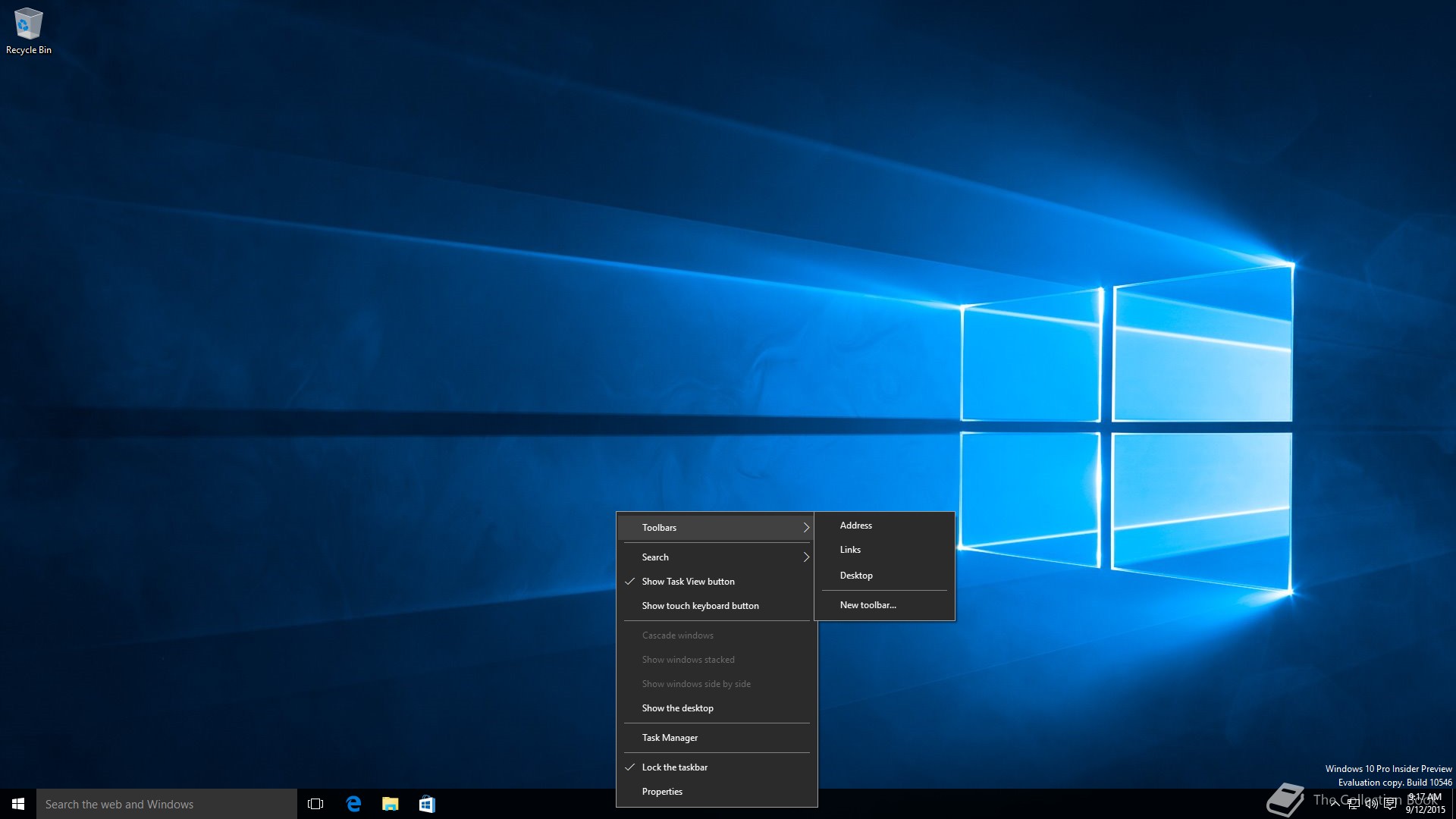Open Task Manager from context menu

tap(717, 738)
